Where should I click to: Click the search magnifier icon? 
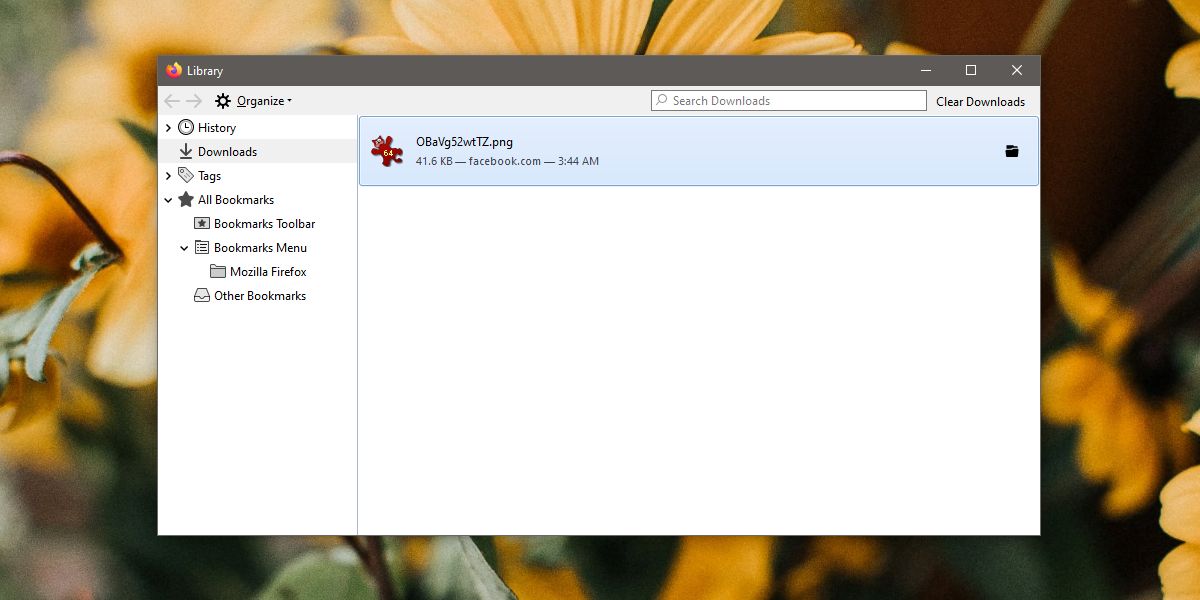[661, 100]
